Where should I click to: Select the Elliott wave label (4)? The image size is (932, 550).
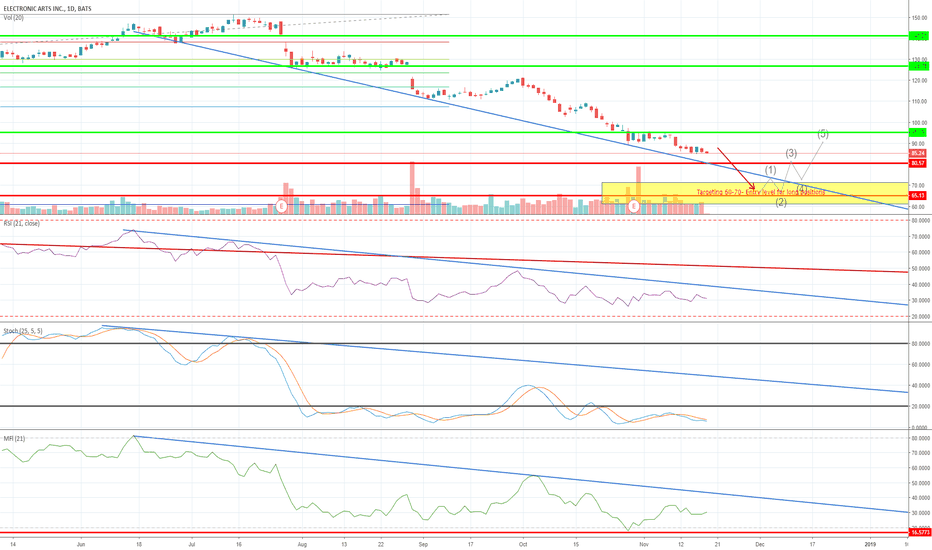click(x=802, y=188)
